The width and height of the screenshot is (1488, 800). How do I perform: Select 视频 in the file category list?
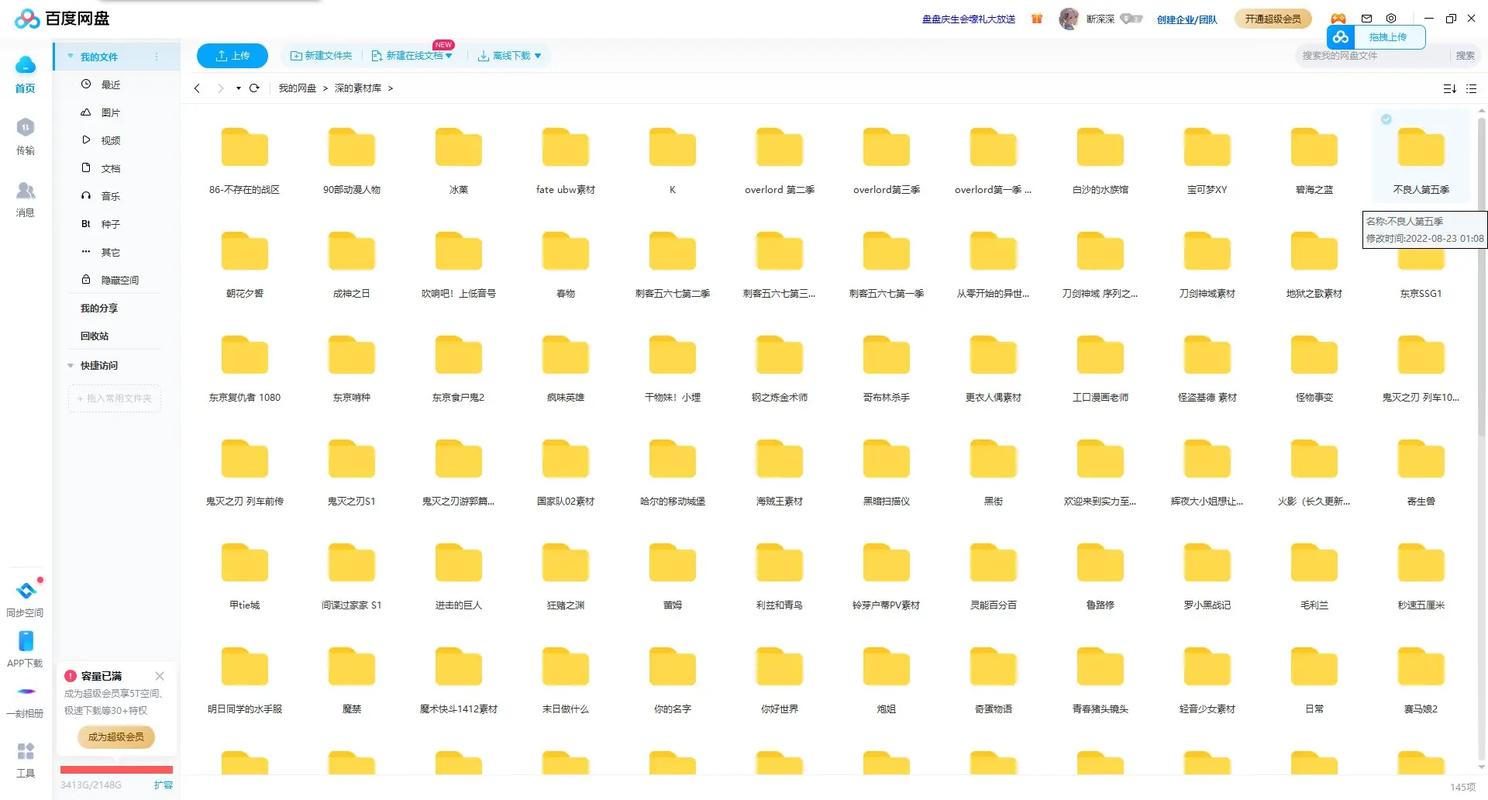[110, 140]
